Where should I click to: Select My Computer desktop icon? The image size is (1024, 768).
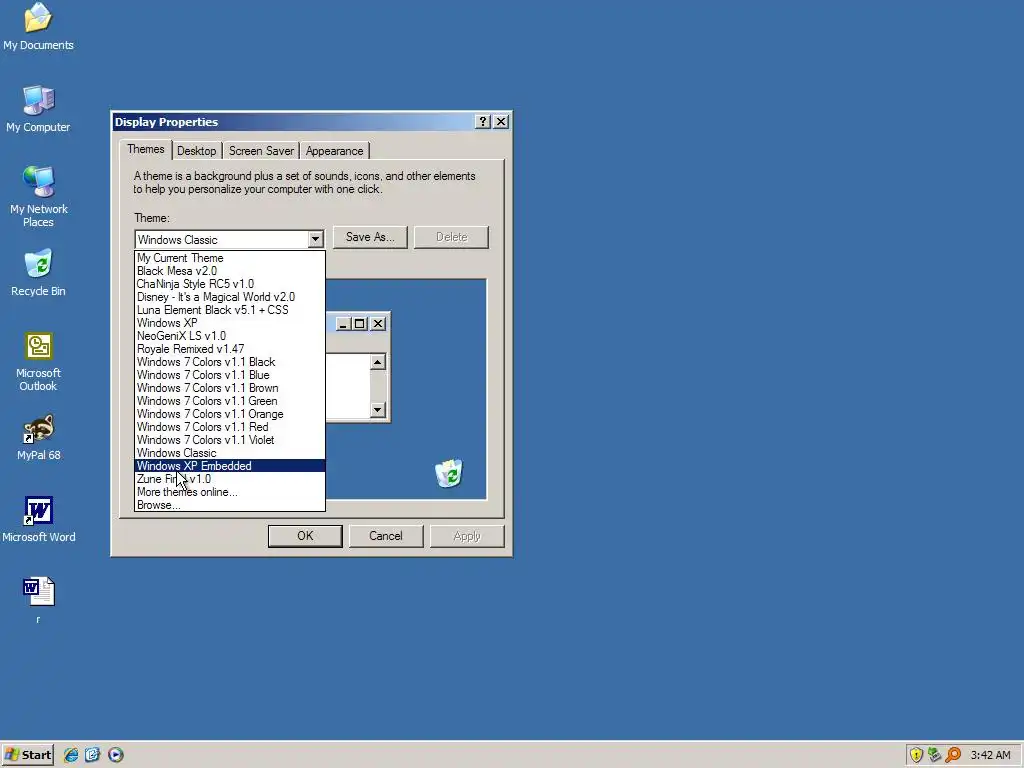38,108
